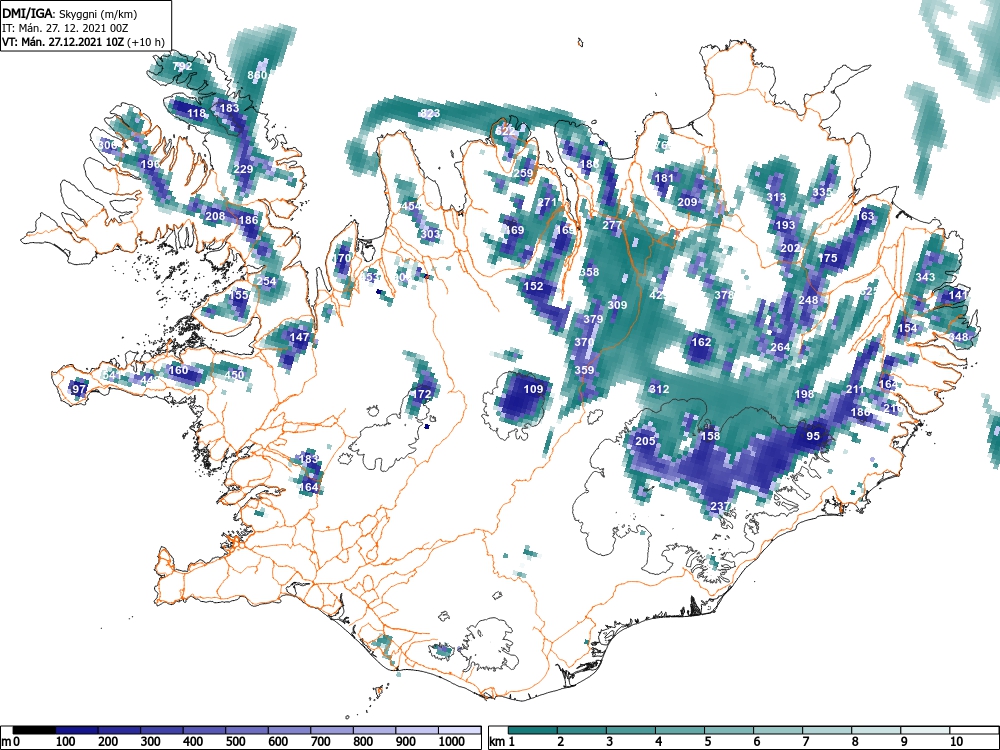Click the visibility value 254
The image size is (1000, 750).
(x=267, y=281)
